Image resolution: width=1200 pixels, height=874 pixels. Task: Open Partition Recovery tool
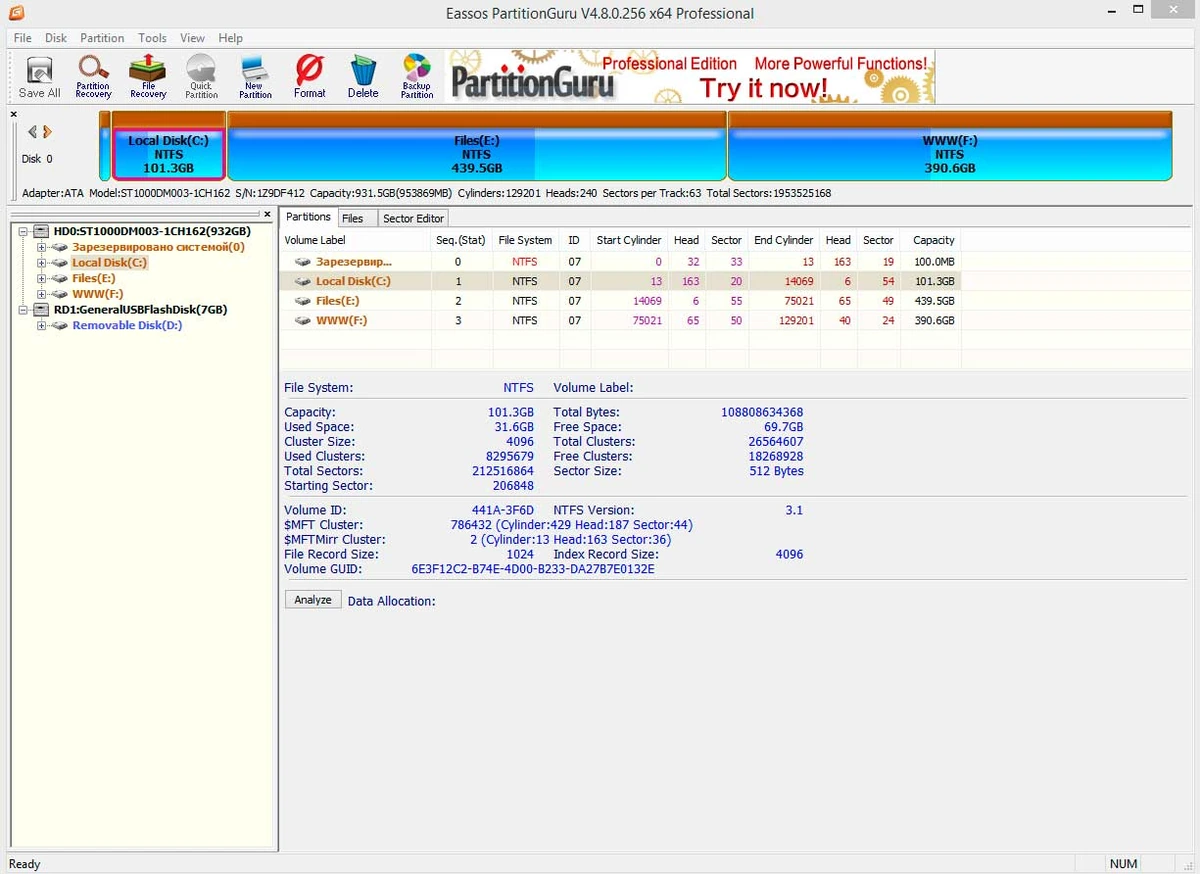pyautogui.click(x=93, y=76)
